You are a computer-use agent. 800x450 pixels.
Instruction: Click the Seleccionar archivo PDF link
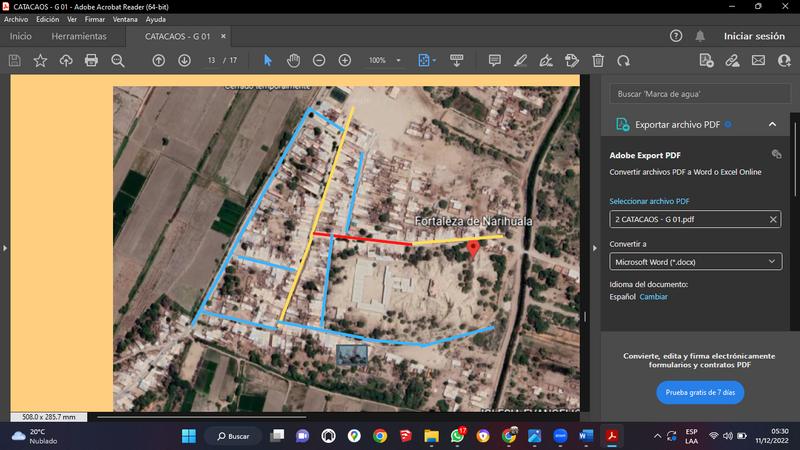click(x=649, y=201)
